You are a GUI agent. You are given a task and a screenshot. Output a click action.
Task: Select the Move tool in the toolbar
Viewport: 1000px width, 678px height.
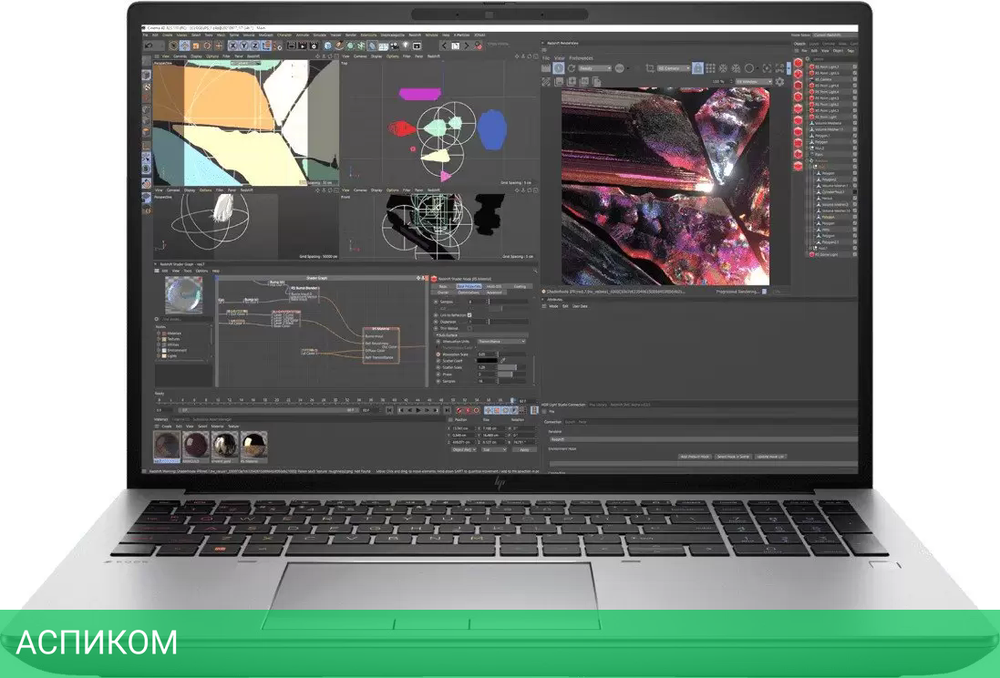point(185,47)
